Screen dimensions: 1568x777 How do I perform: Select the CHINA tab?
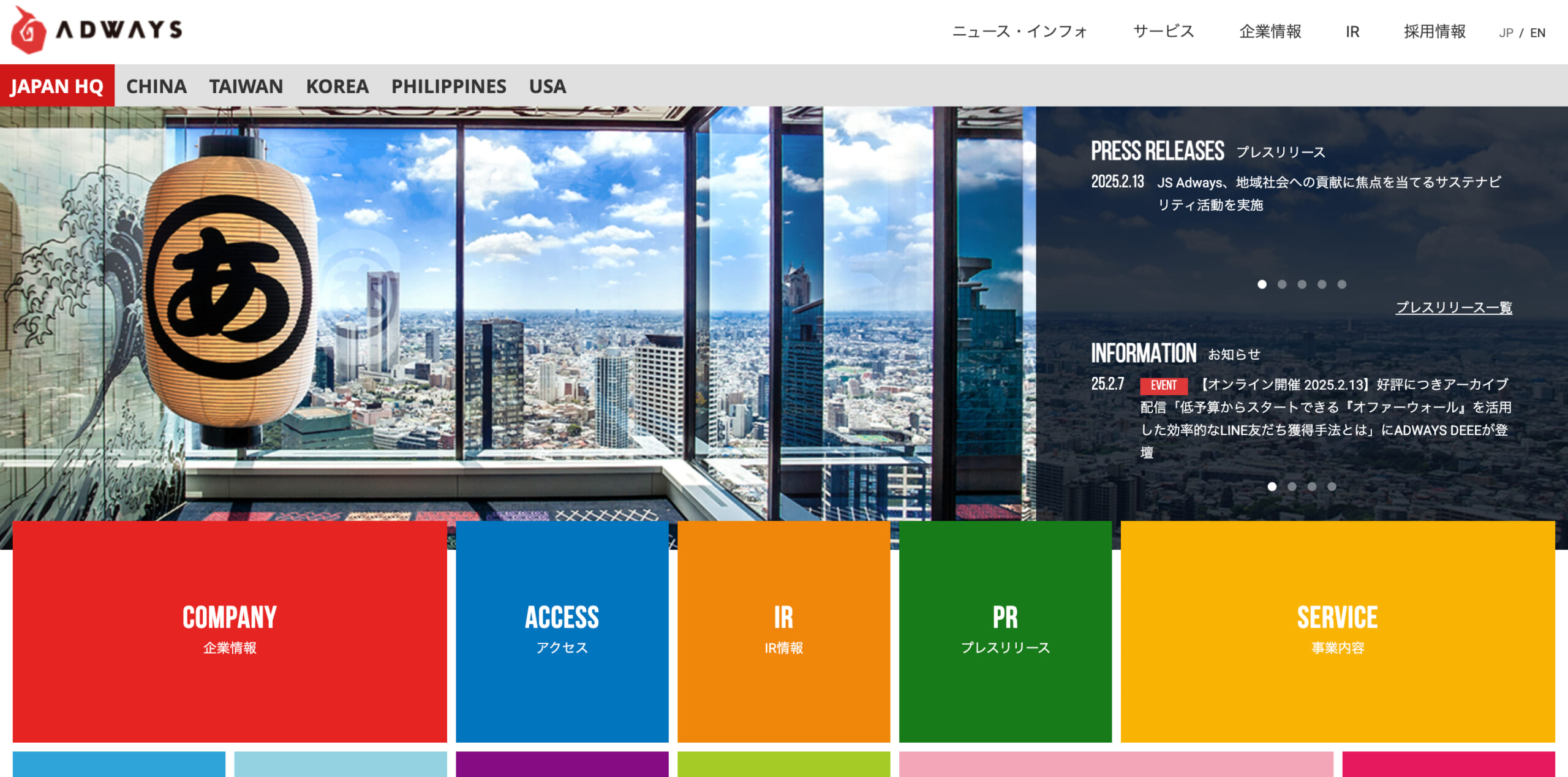pyautogui.click(x=156, y=86)
